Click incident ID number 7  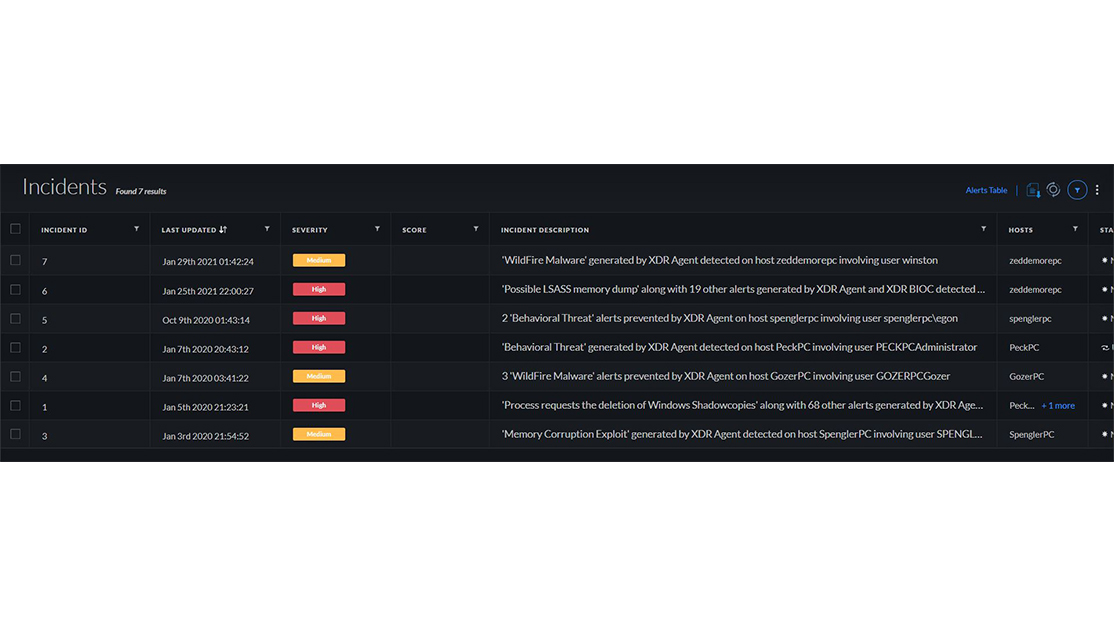44,261
